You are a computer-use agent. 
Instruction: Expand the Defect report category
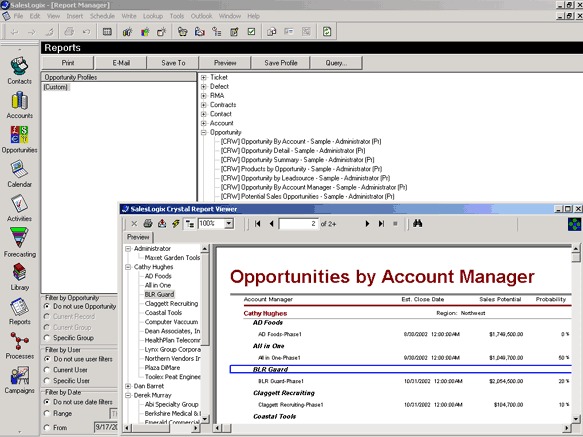pos(203,87)
